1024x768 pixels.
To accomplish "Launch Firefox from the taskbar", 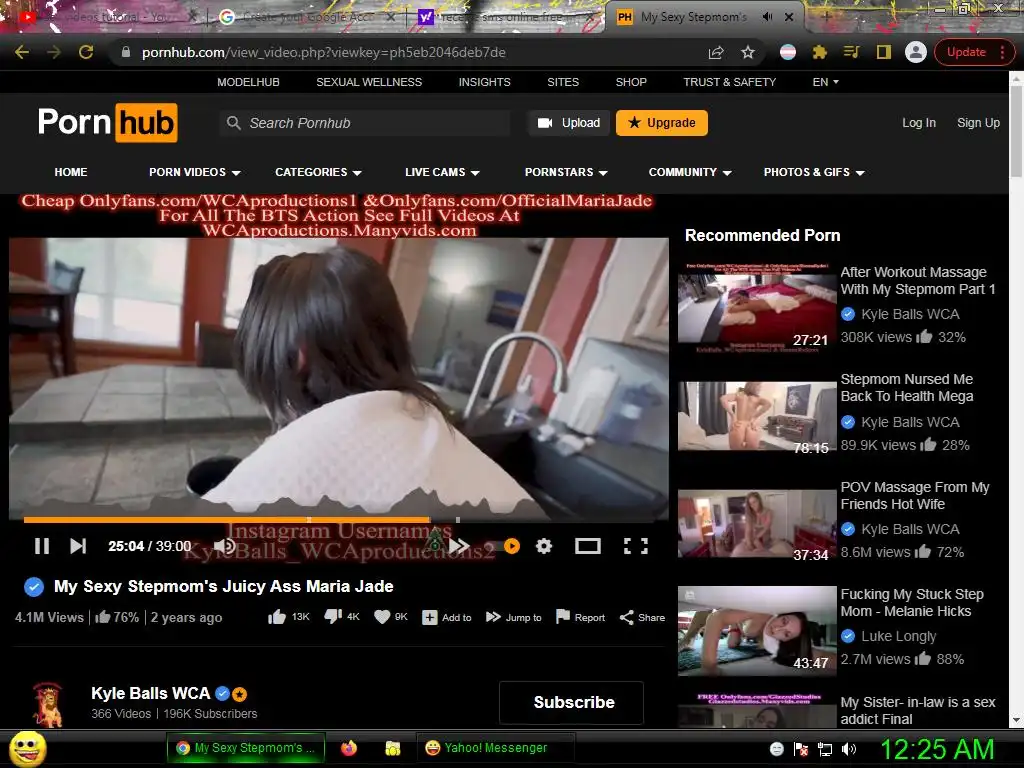I will (x=349, y=748).
